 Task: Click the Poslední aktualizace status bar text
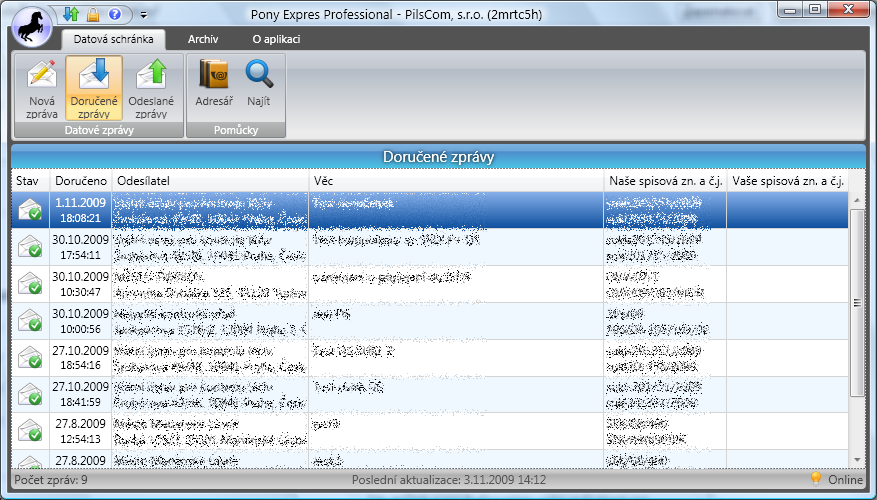pyautogui.click(x=449, y=479)
